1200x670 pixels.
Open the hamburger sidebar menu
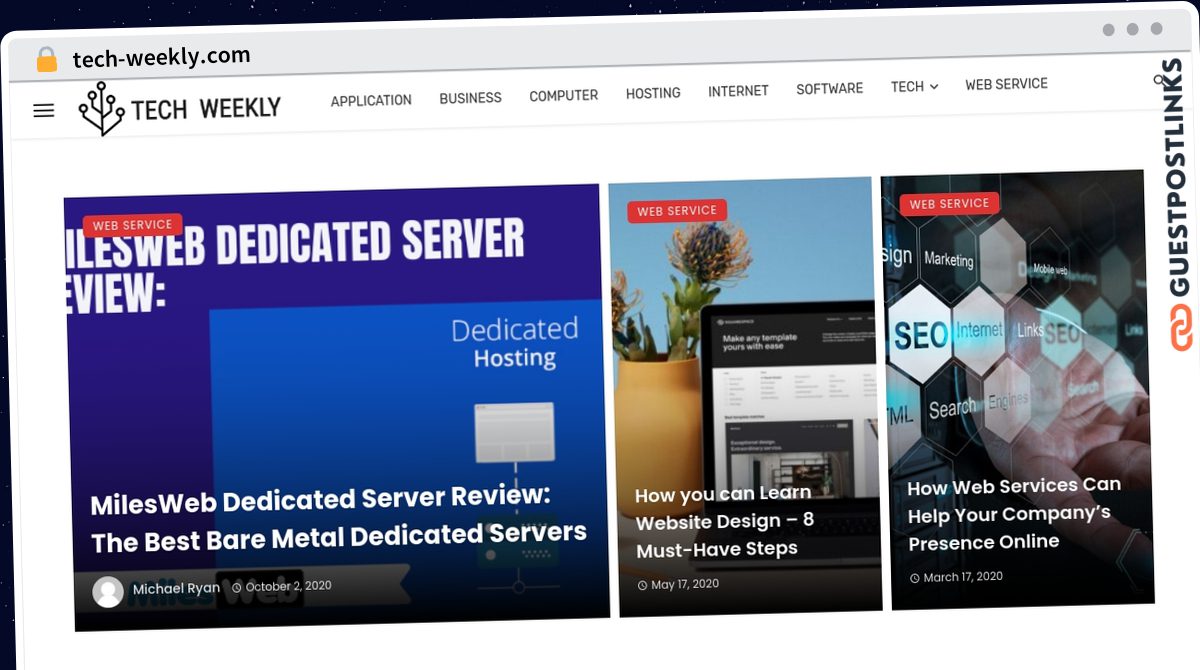click(44, 110)
